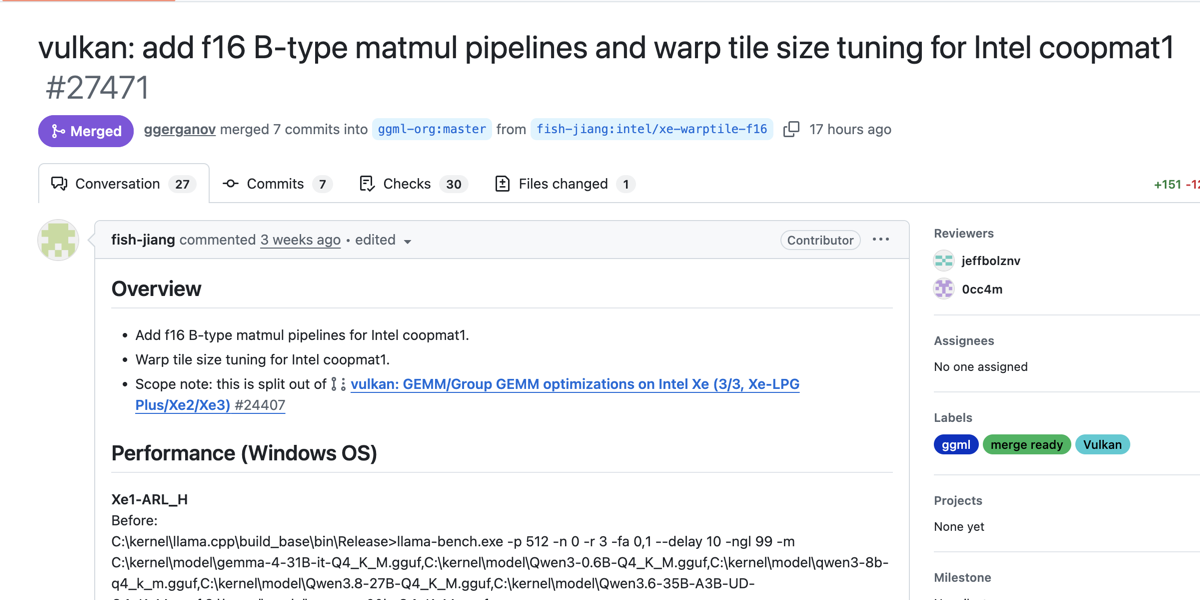Image resolution: width=1200 pixels, height=600 pixels.
Task: Open linked PR GEMM/Group GEMM optimizations #24407
Action: pos(467,395)
